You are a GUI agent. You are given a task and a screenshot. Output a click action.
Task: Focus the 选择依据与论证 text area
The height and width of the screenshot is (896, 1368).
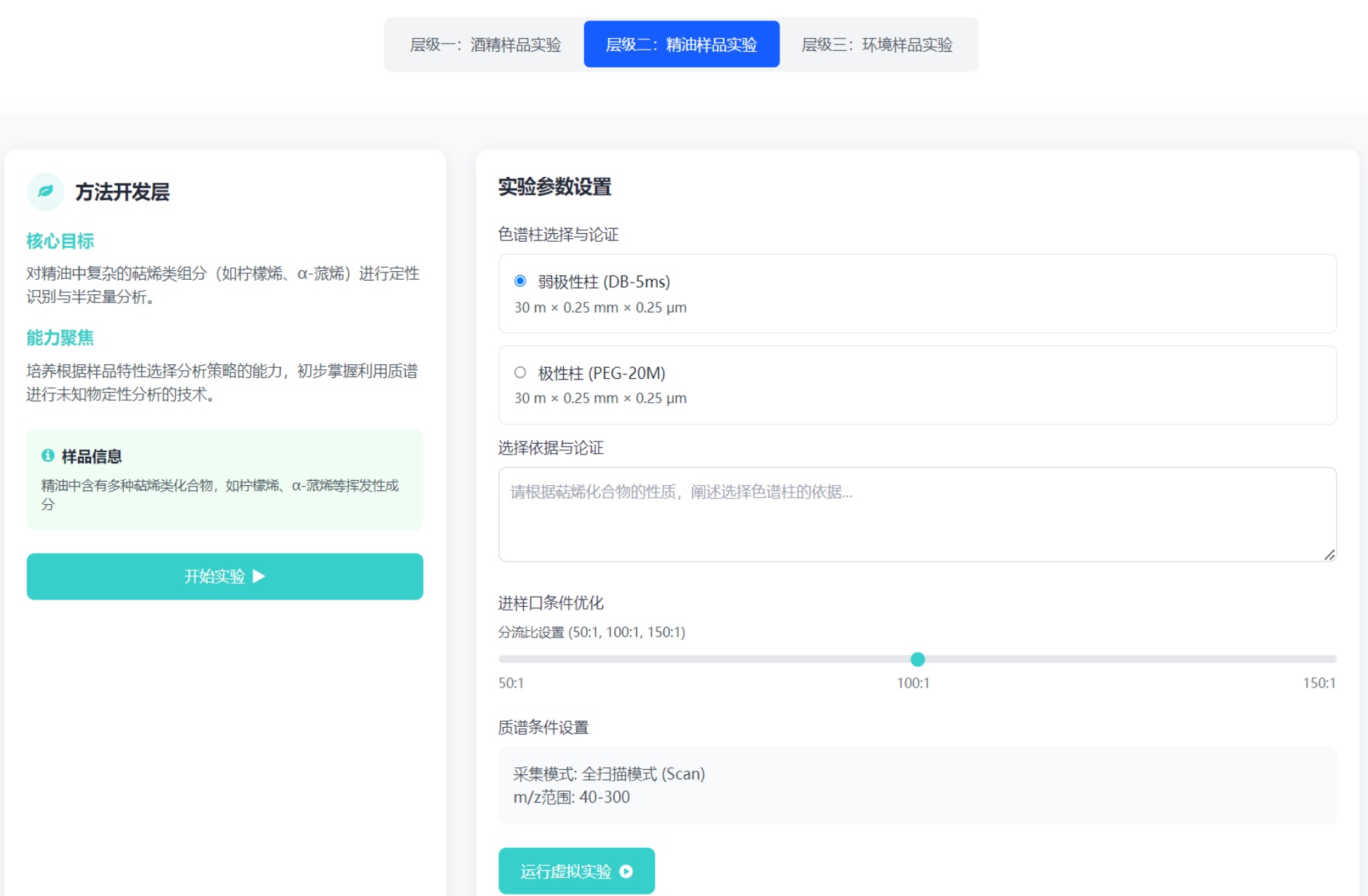coord(916,514)
